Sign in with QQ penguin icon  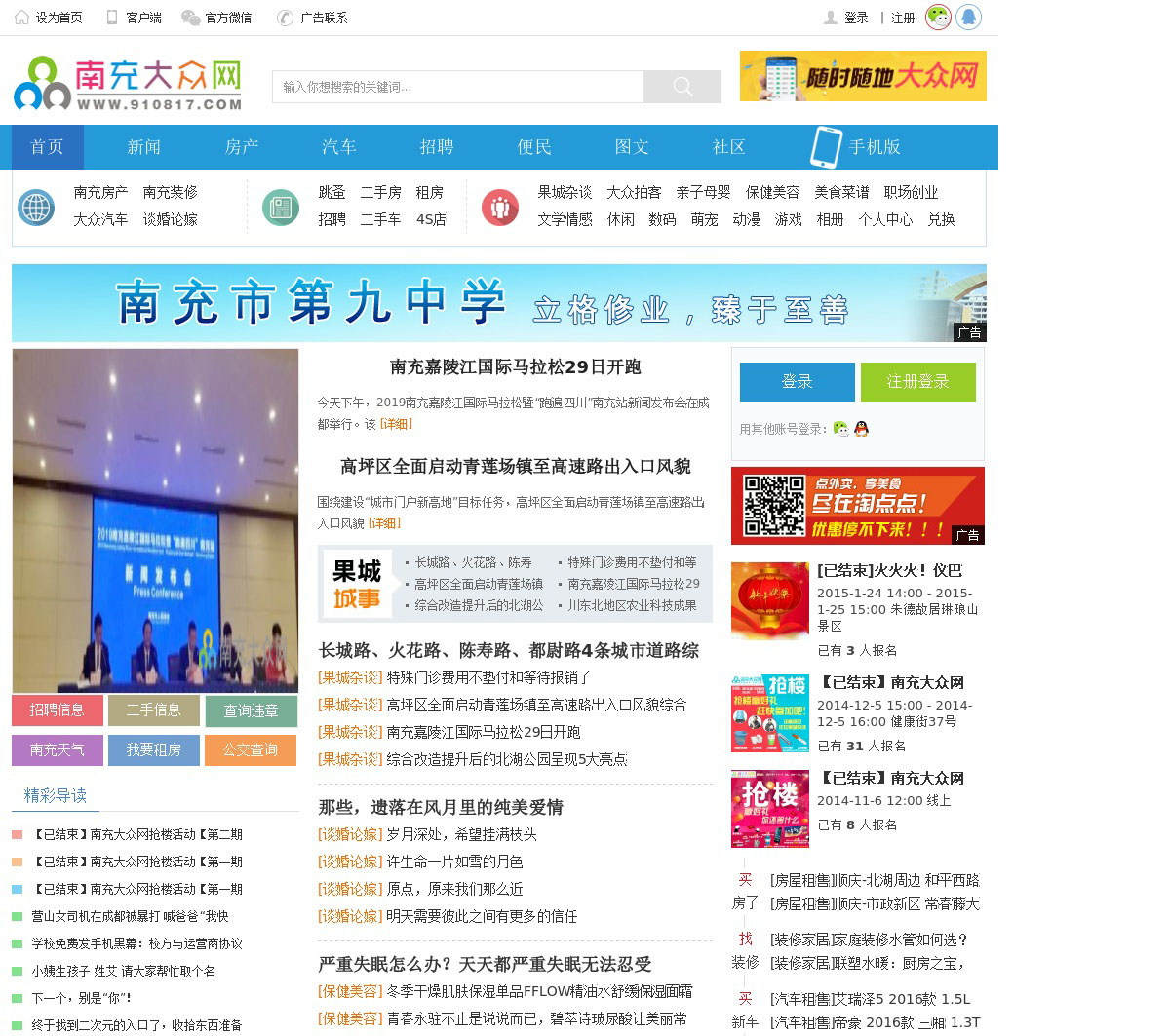click(x=861, y=428)
